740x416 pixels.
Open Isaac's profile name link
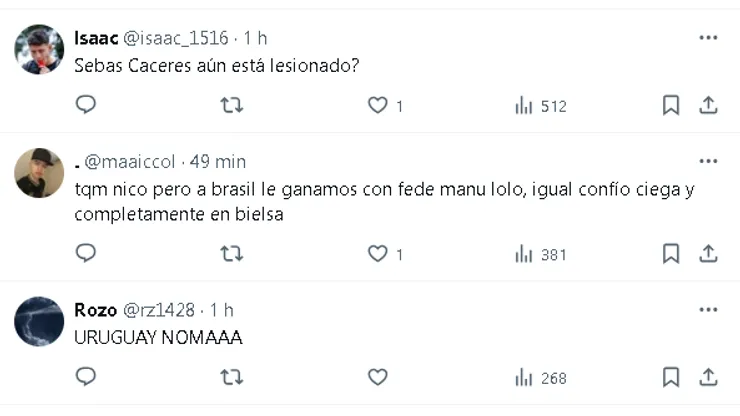pos(95,38)
